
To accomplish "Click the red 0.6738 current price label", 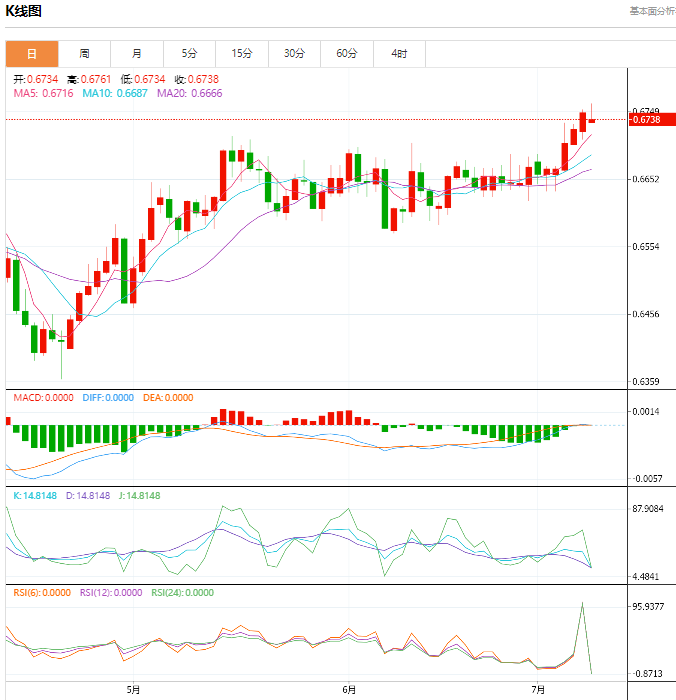I will pyautogui.click(x=652, y=120).
